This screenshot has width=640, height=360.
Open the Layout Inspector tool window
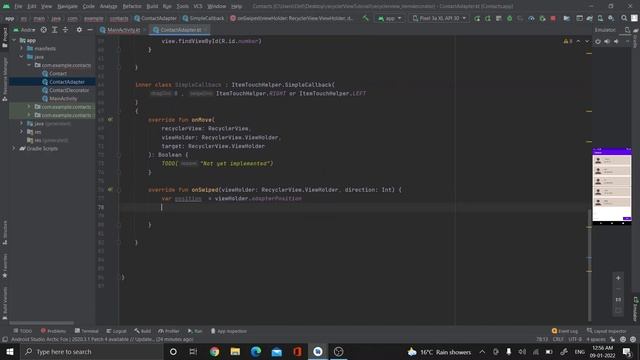[607, 331]
